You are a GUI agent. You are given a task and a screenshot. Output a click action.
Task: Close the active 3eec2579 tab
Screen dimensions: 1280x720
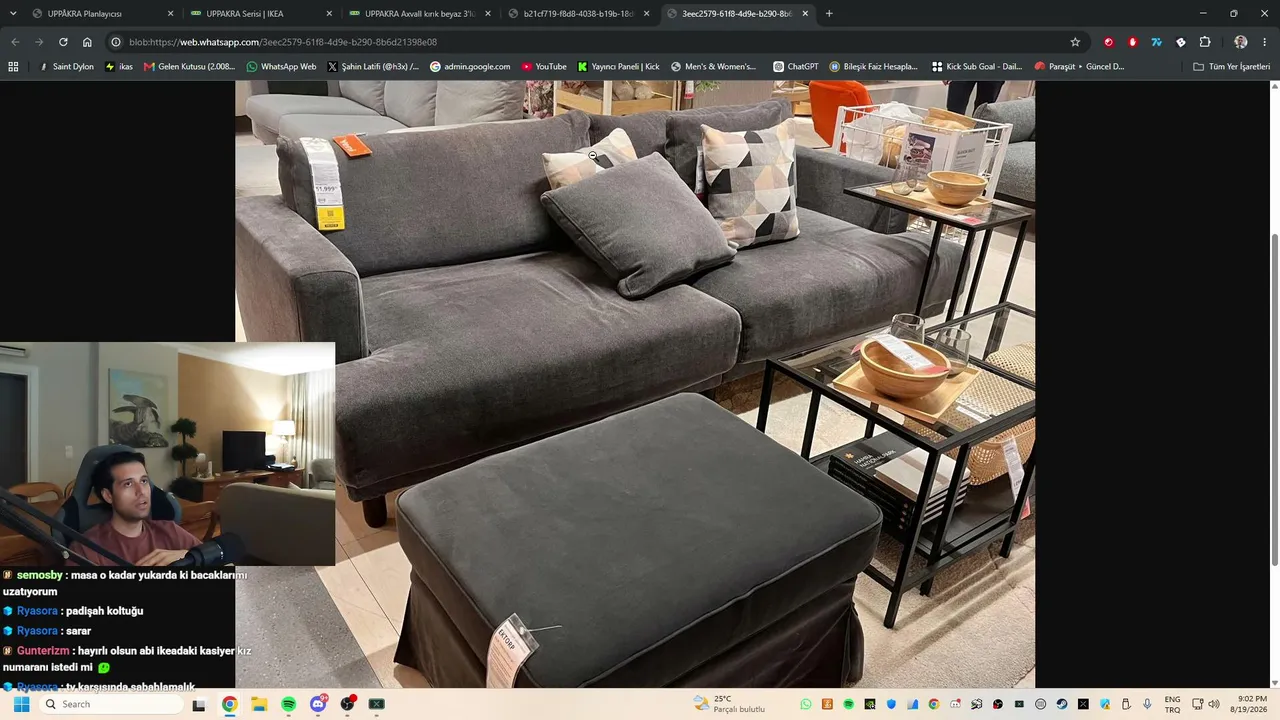pyautogui.click(x=805, y=14)
